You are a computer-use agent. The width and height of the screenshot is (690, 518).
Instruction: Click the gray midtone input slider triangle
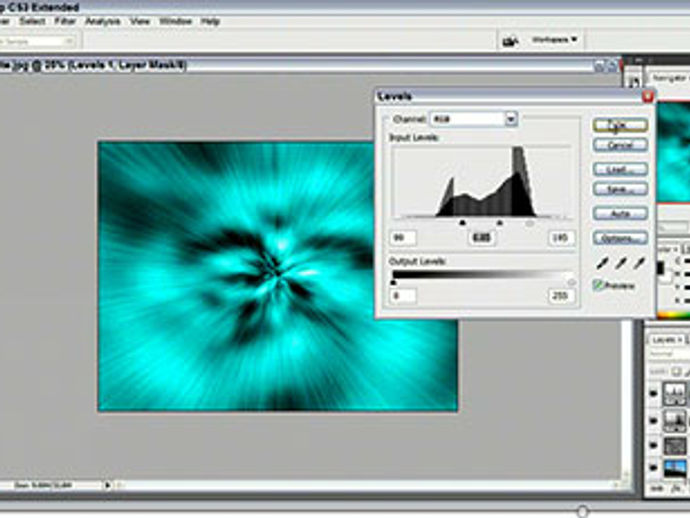(x=499, y=223)
